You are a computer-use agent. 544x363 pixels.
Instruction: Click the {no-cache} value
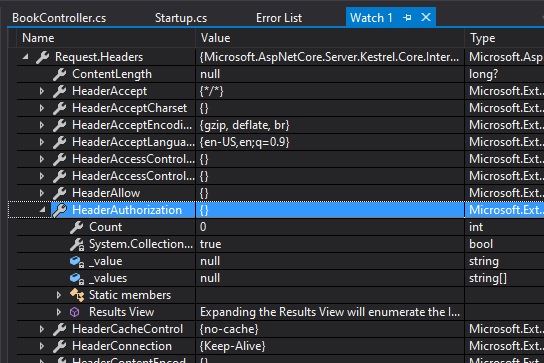point(229,329)
